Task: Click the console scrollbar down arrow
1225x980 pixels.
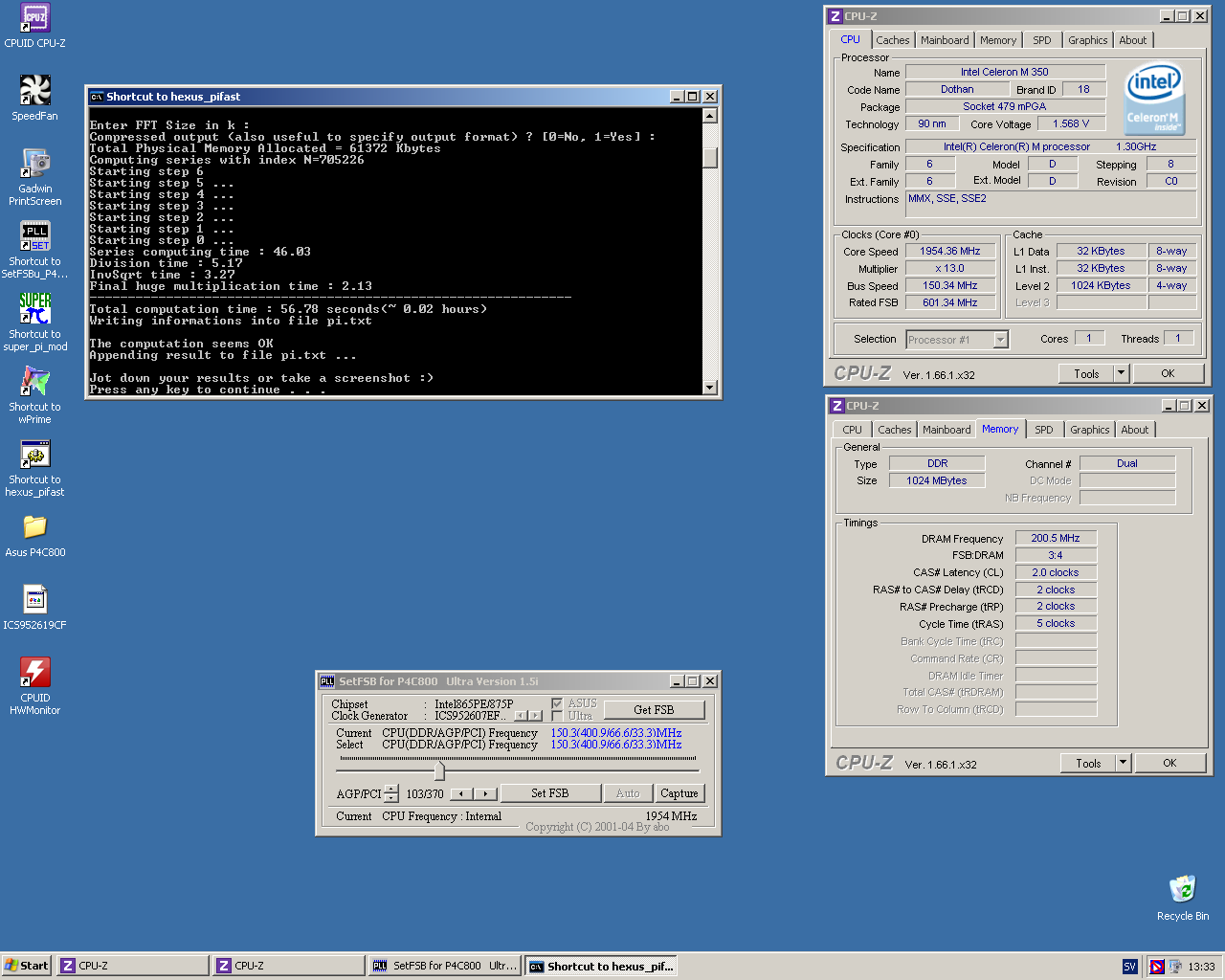Action: click(710, 388)
